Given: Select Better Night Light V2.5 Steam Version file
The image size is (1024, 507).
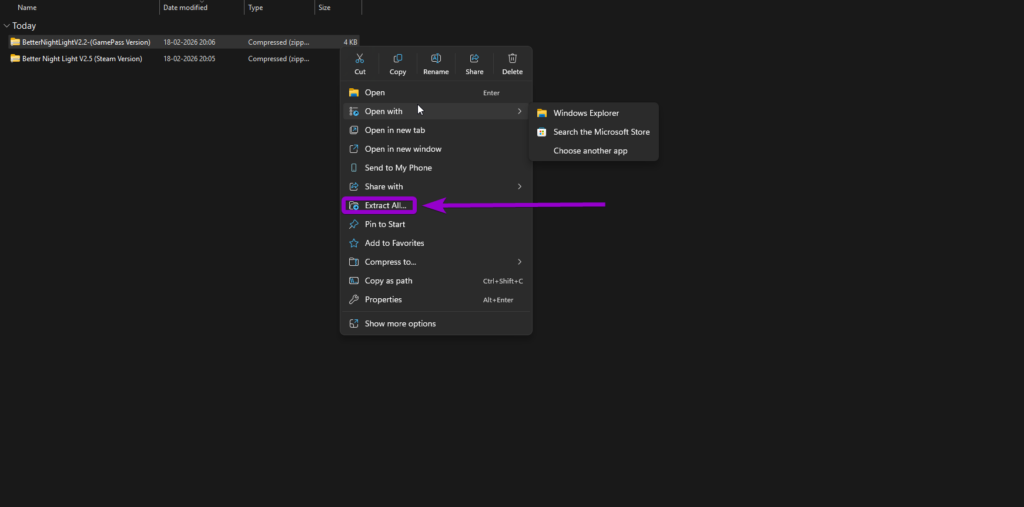Looking at the screenshot, I should (81, 59).
